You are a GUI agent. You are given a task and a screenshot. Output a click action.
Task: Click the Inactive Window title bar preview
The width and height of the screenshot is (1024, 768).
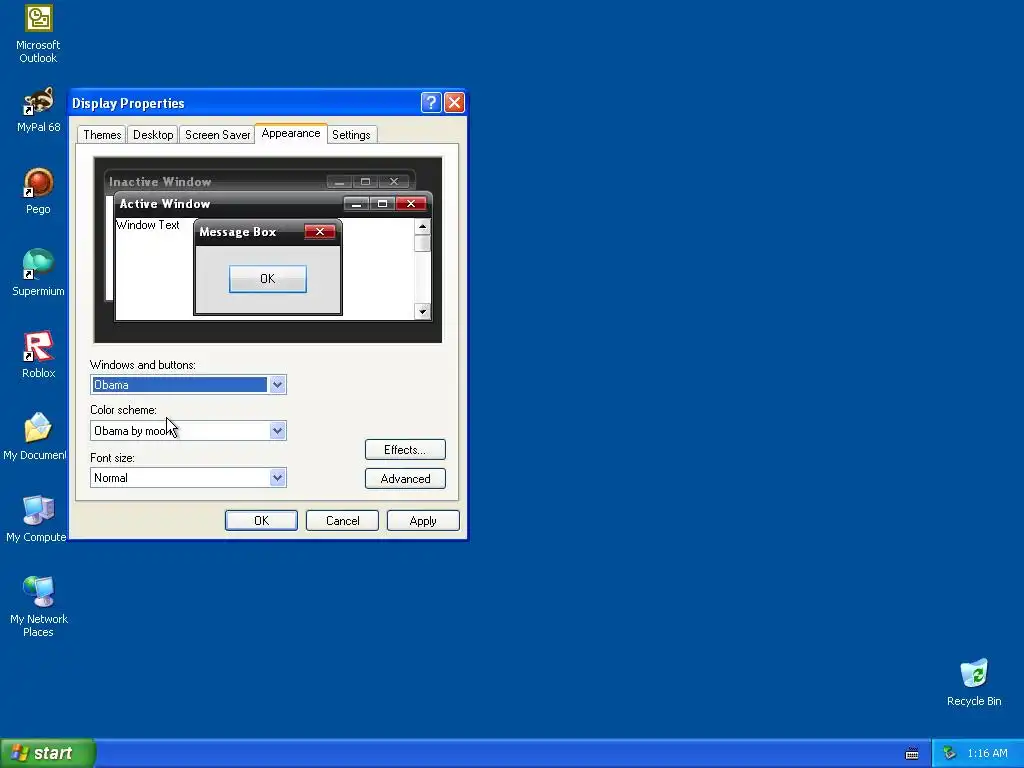point(260,182)
